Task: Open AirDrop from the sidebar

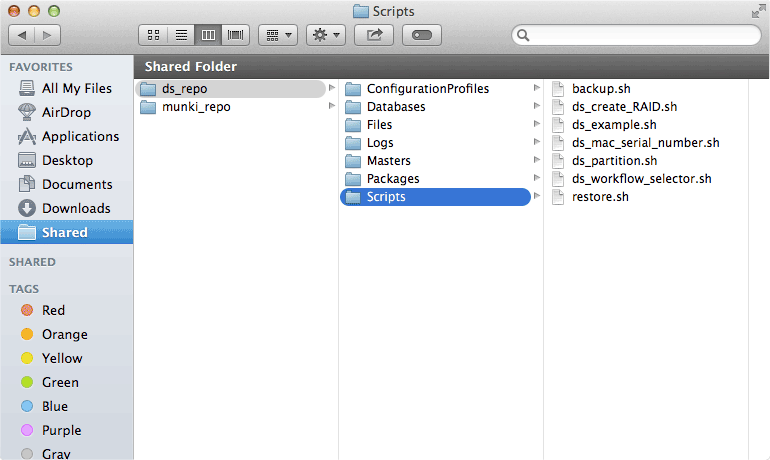Action: click(66, 112)
